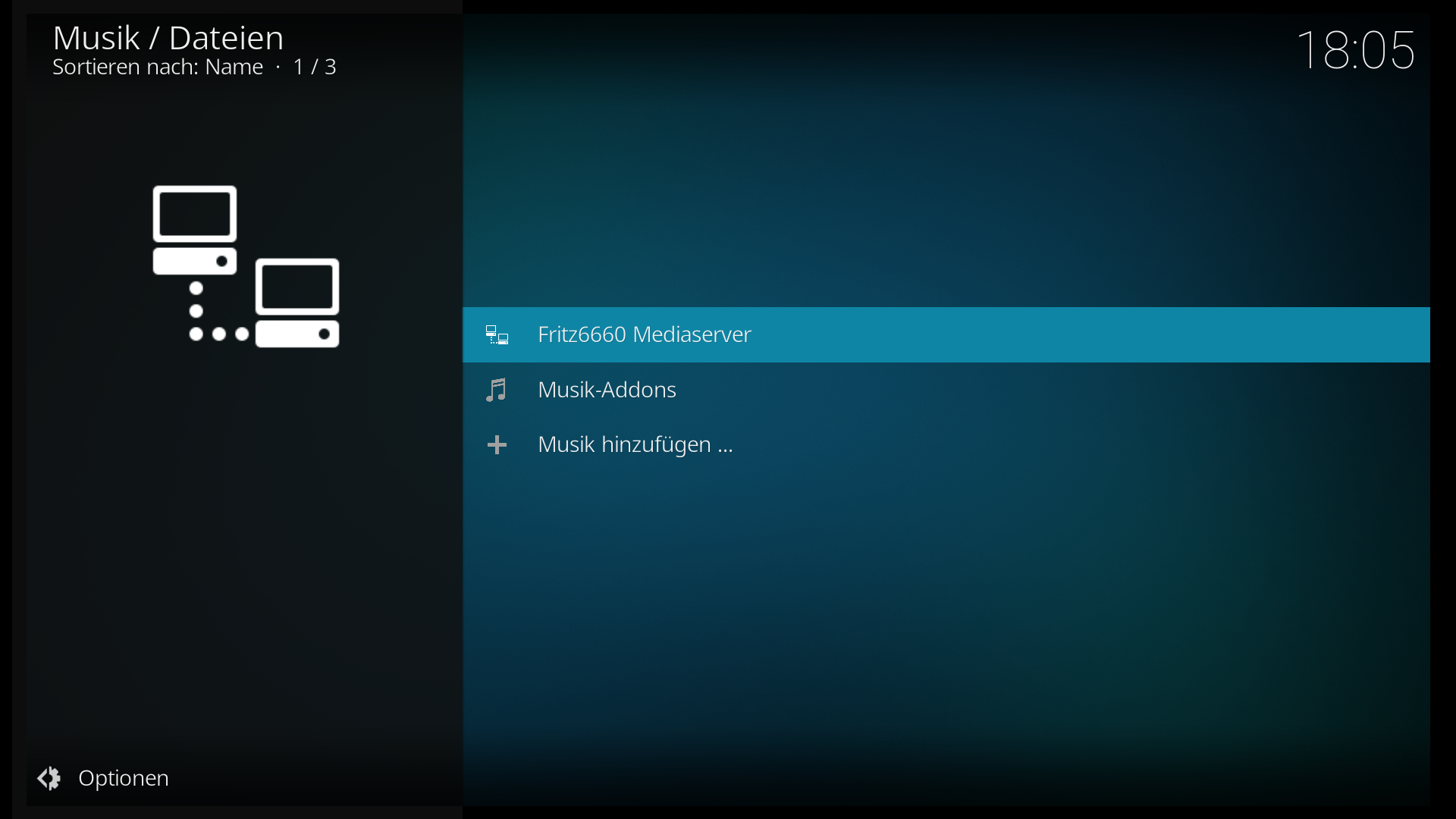Click the Musik / Dateien heading

pos(168,38)
